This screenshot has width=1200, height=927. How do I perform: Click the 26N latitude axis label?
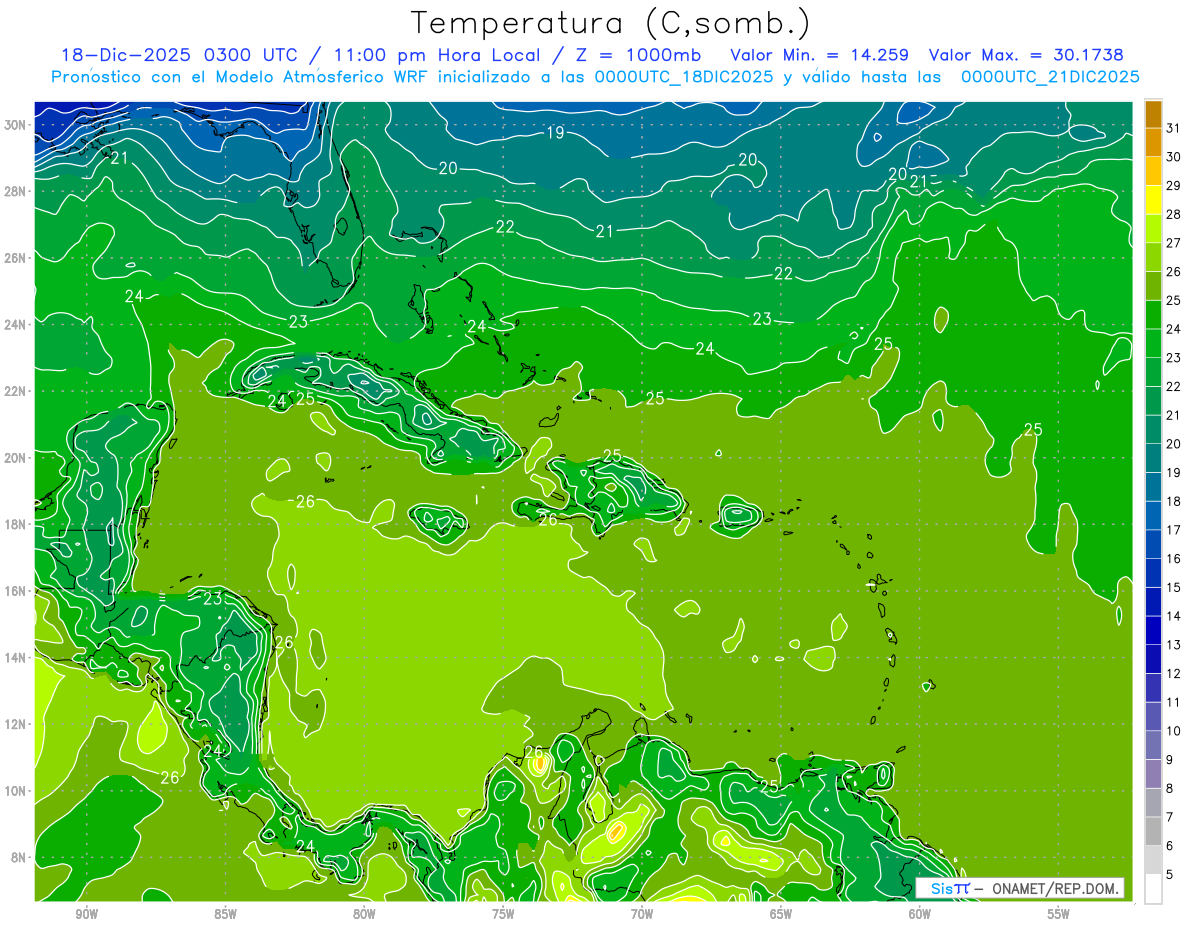click(16, 258)
